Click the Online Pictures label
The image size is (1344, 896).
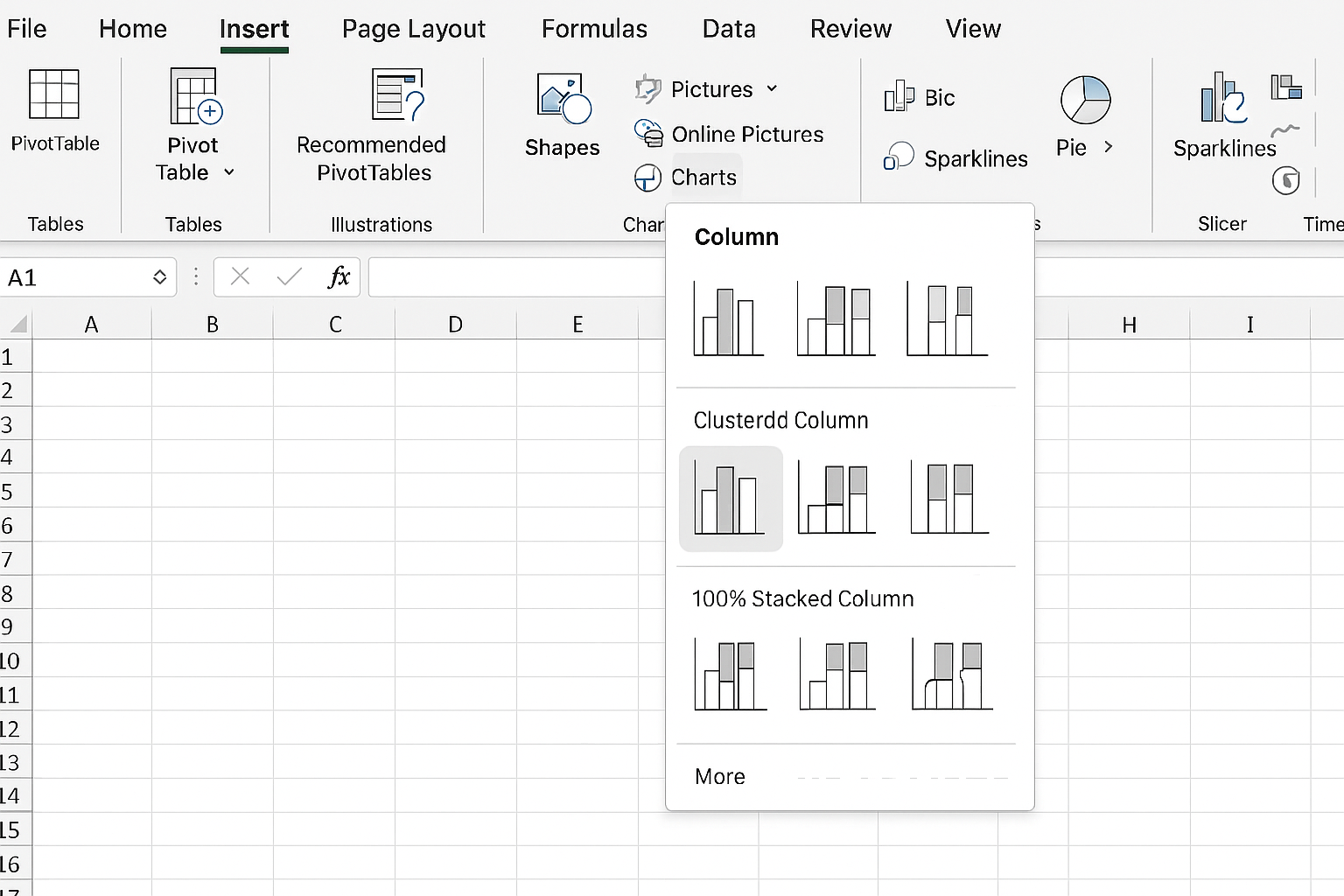tap(747, 134)
